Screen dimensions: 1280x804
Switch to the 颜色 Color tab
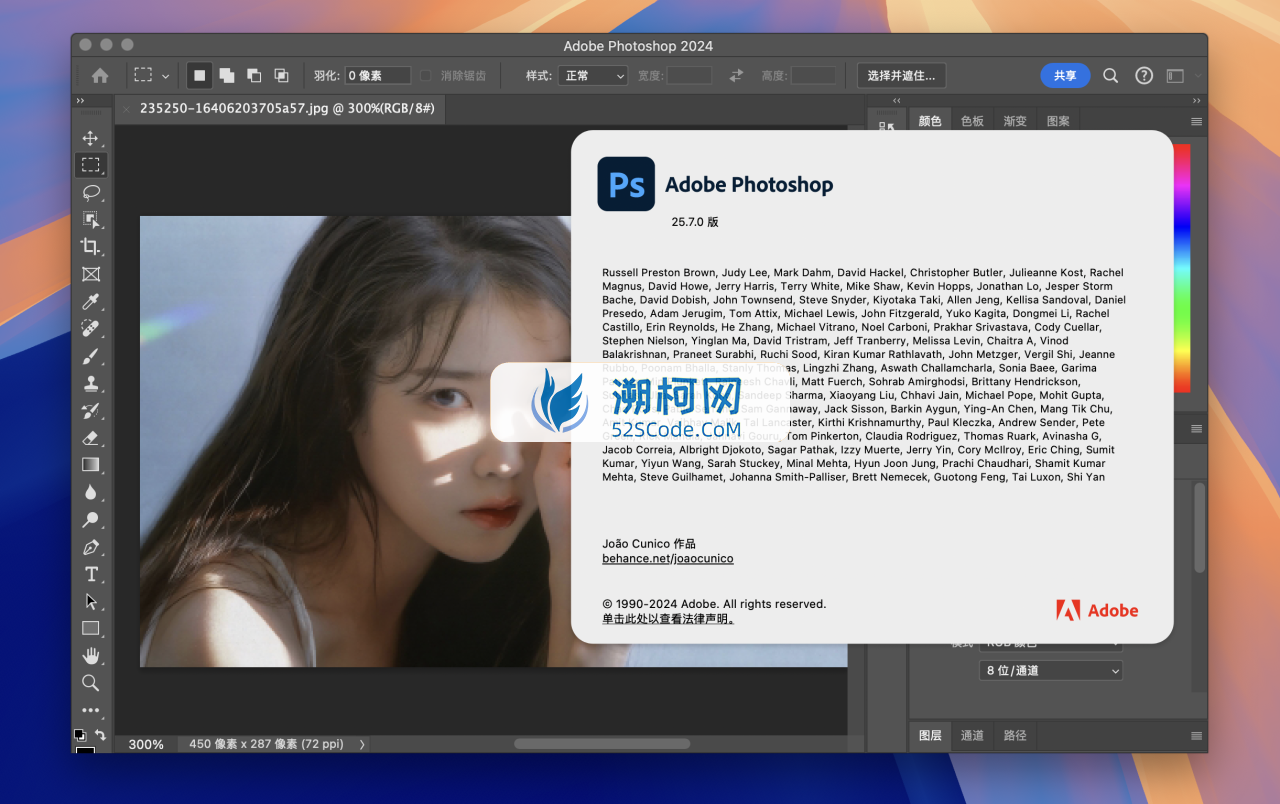tap(930, 121)
